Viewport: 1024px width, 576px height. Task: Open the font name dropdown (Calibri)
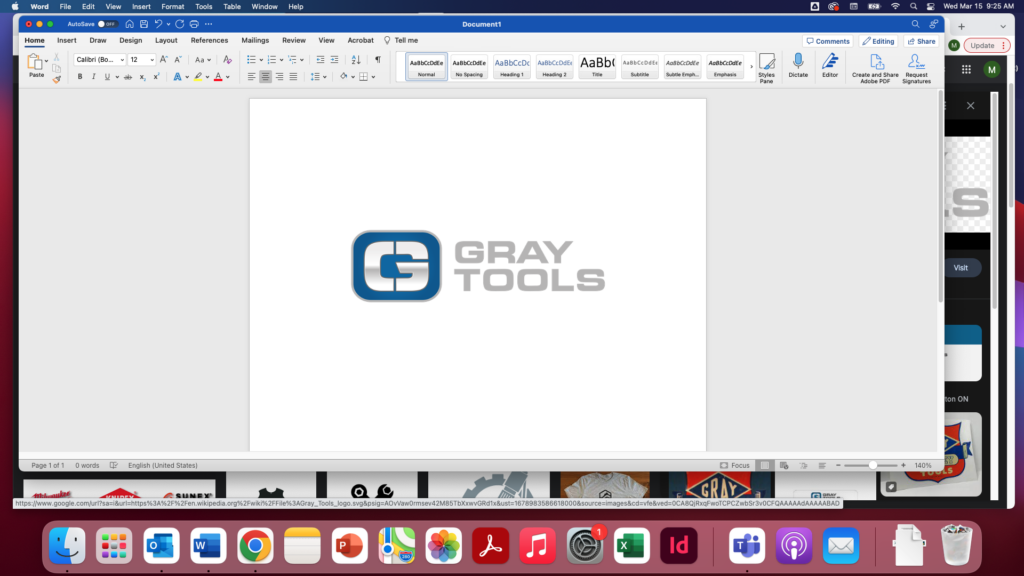100,60
